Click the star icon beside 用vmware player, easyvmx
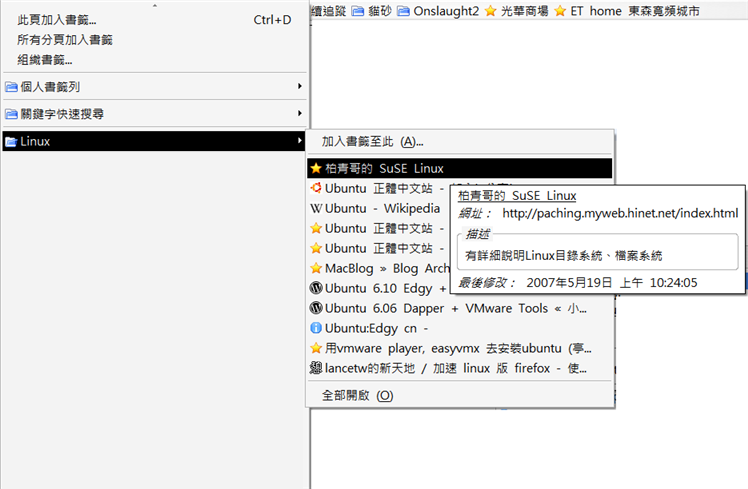748x489 pixels. click(316, 348)
